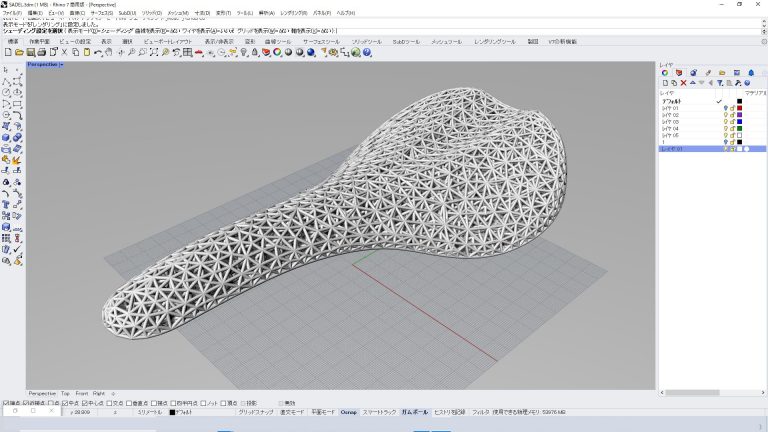
Task: Select the Box solid tool in left sidebar
Action: [x=6, y=138]
